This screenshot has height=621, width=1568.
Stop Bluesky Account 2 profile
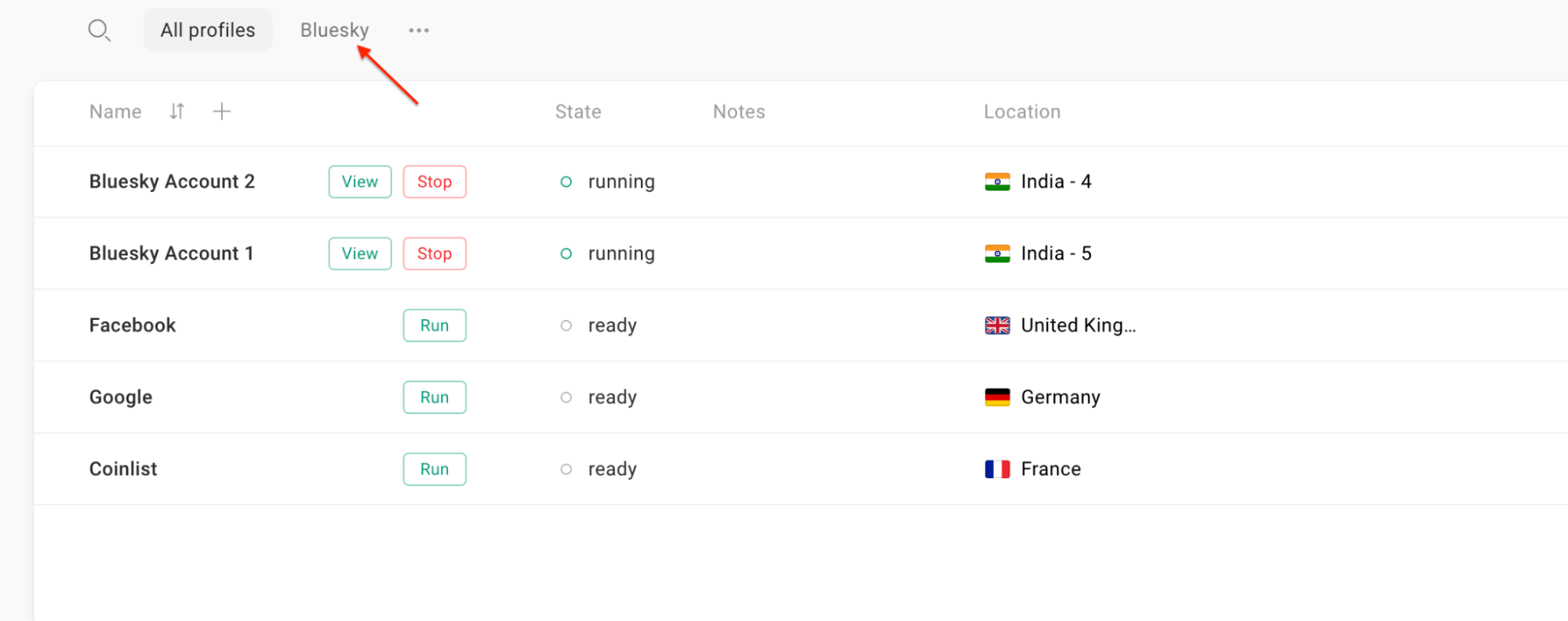(435, 182)
